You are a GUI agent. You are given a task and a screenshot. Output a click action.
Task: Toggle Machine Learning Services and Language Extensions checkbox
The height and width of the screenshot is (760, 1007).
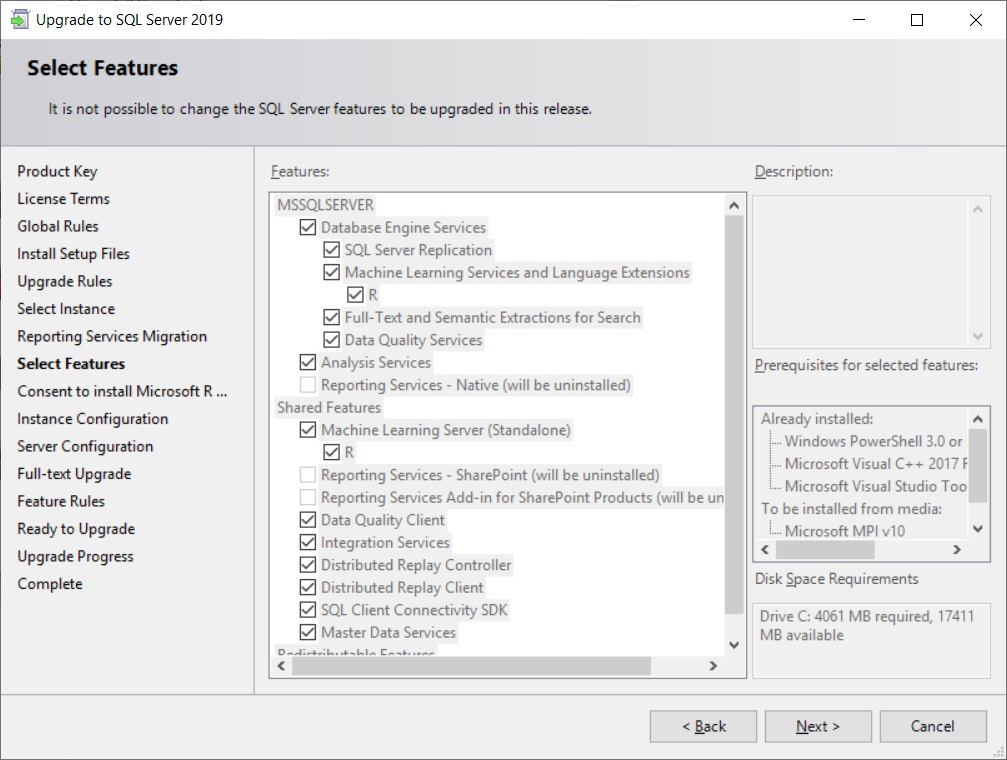click(331, 272)
